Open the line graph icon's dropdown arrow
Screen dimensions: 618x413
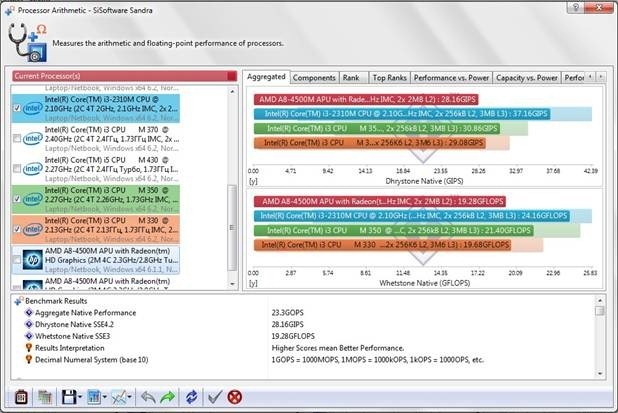click(x=129, y=397)
